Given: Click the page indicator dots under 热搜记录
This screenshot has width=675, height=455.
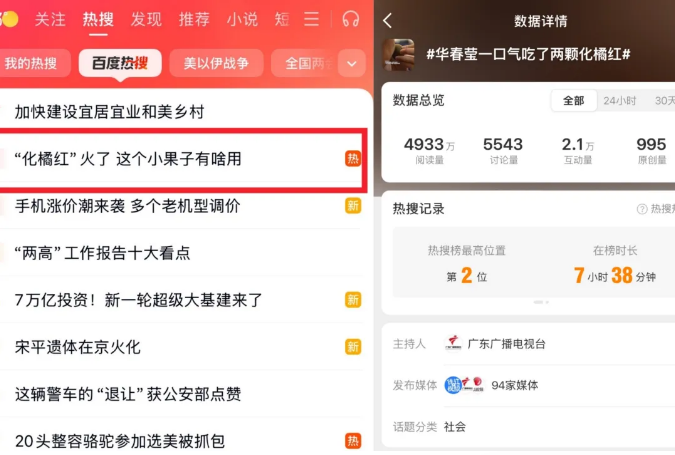Looking at the screenshot, I should [541, 302].
